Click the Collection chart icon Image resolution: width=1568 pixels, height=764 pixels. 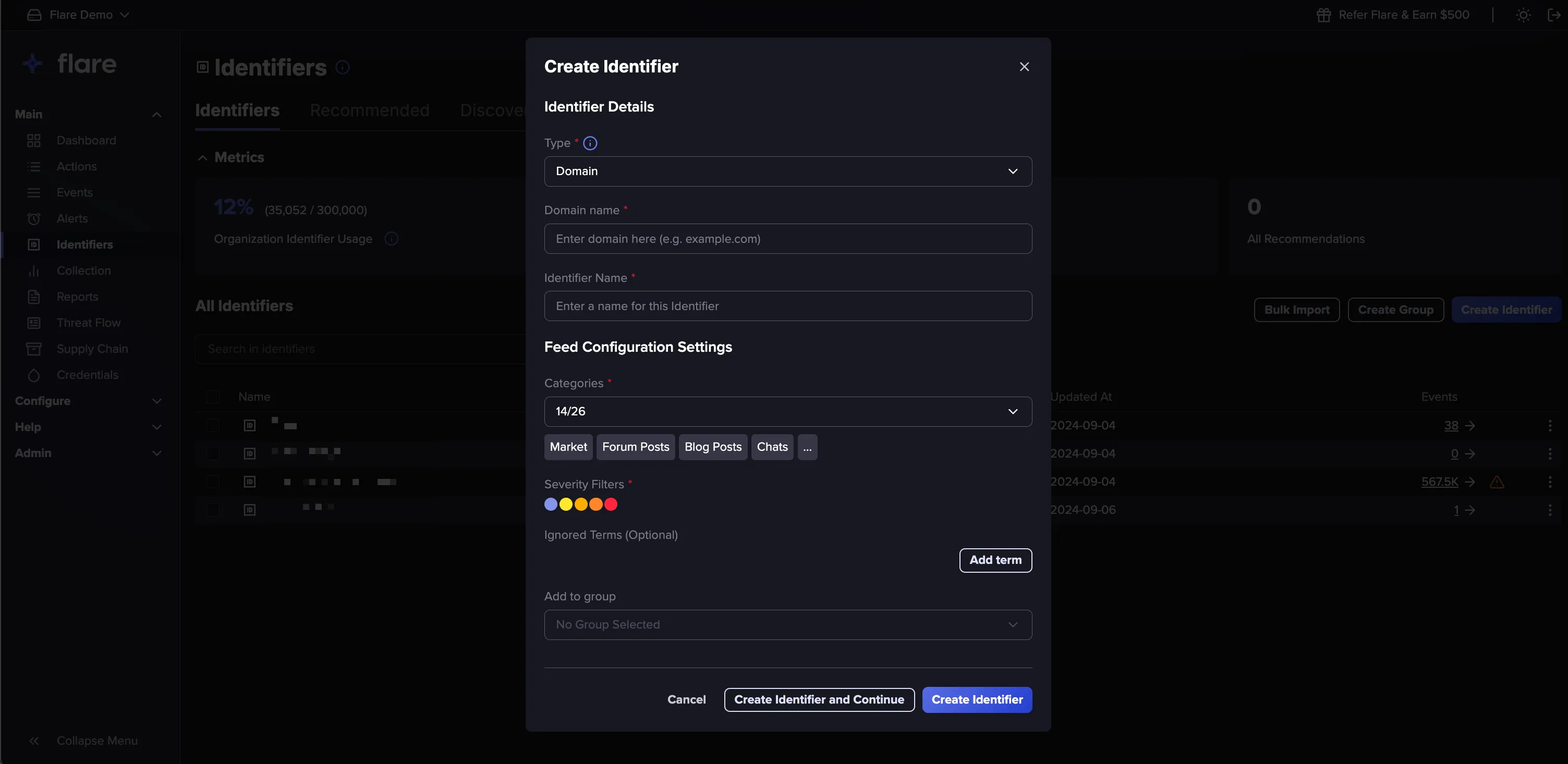click(x=33, y=270)
